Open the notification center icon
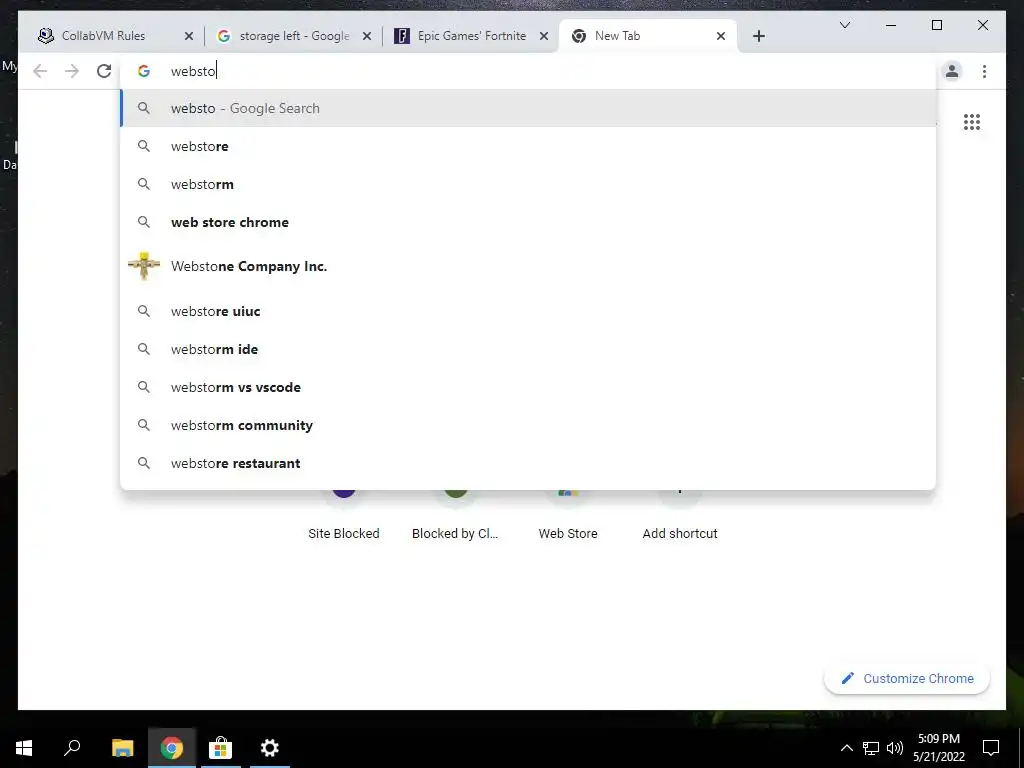 [x=991, y=748]
